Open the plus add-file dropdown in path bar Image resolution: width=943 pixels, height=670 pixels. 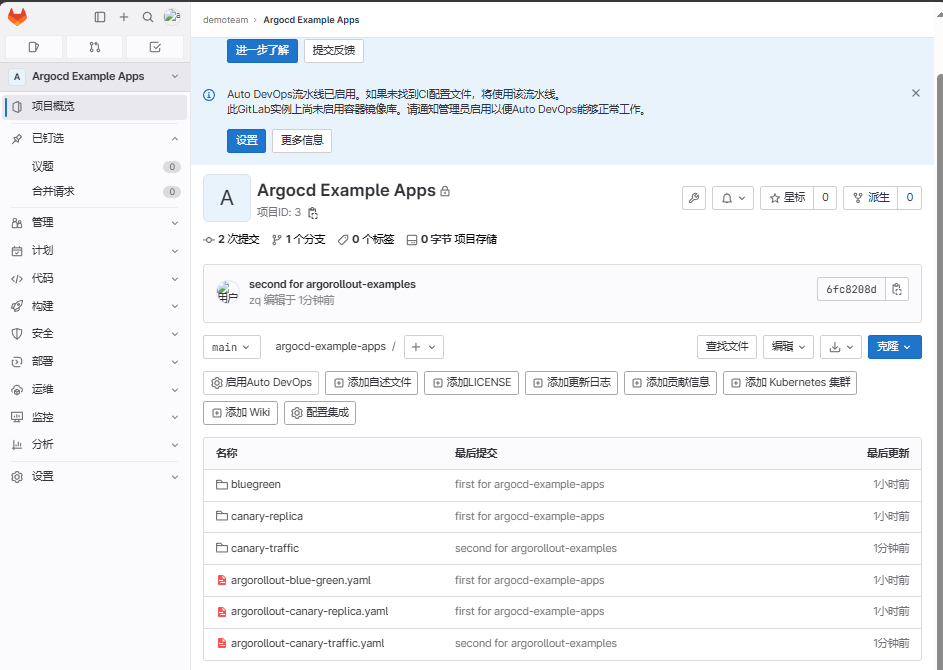[423, 347]
